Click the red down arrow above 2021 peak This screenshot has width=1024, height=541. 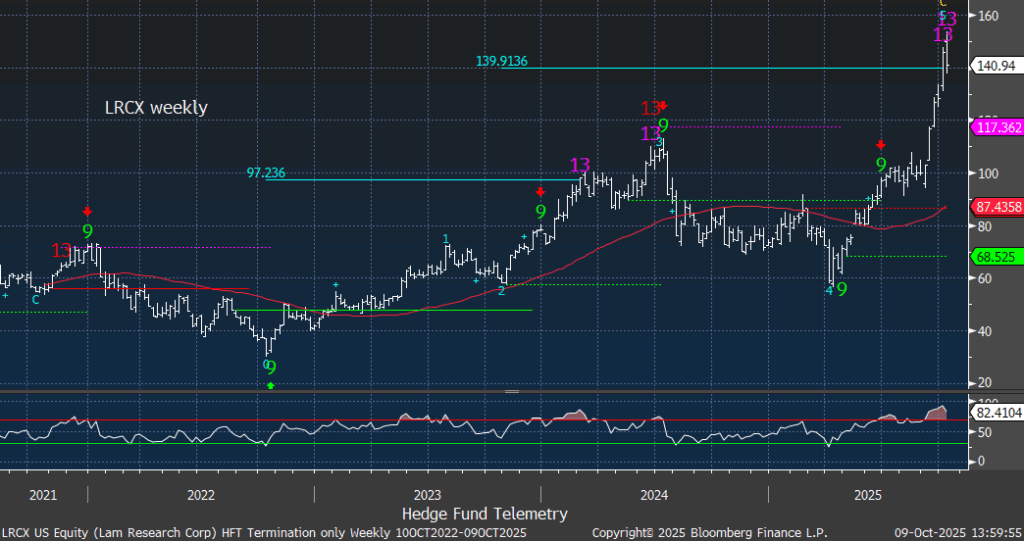[88, 211]
